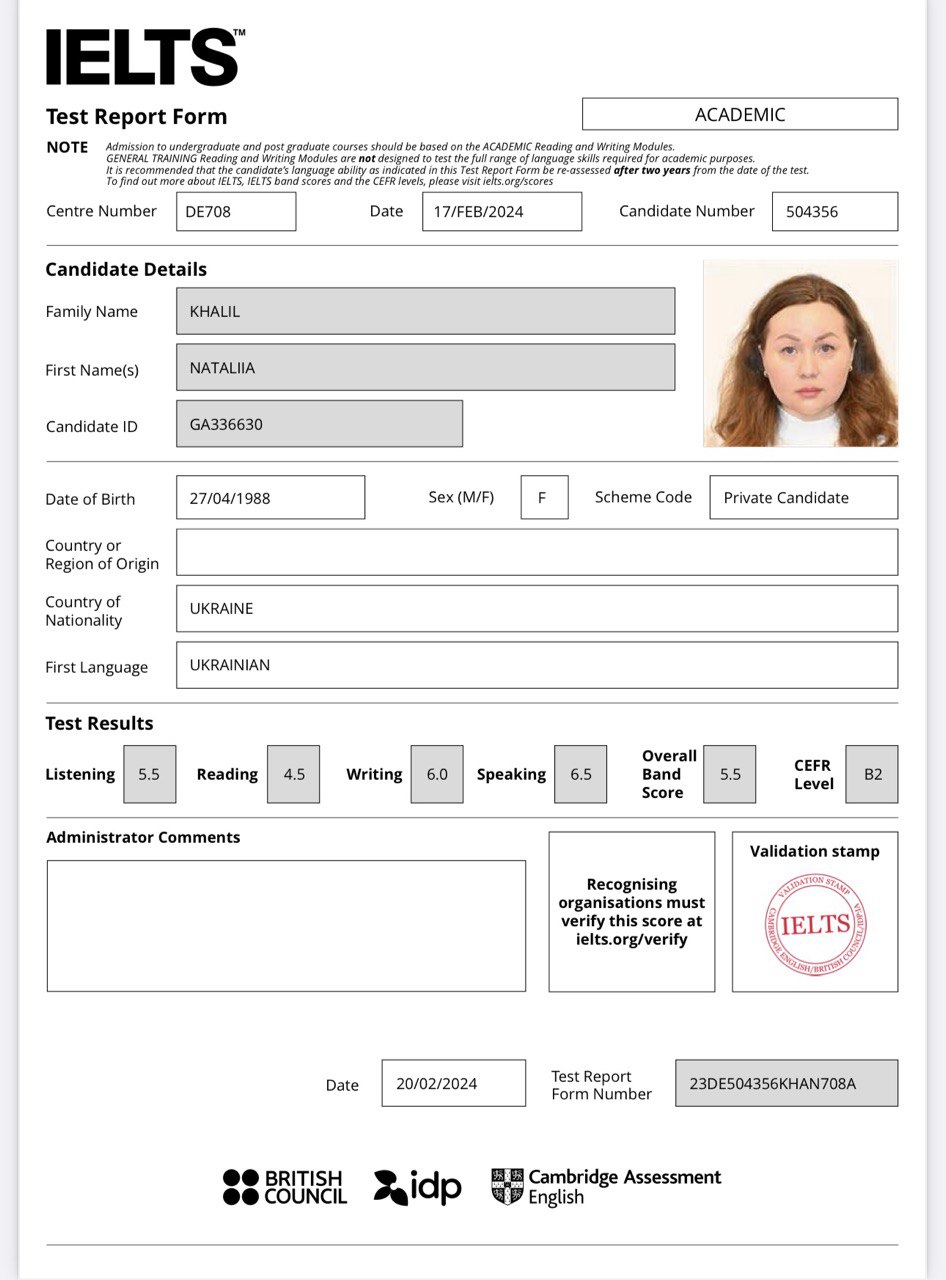The image size is (946, 1280).
Task: Click the bold 'NOTE' label
Action: [67, 147]
